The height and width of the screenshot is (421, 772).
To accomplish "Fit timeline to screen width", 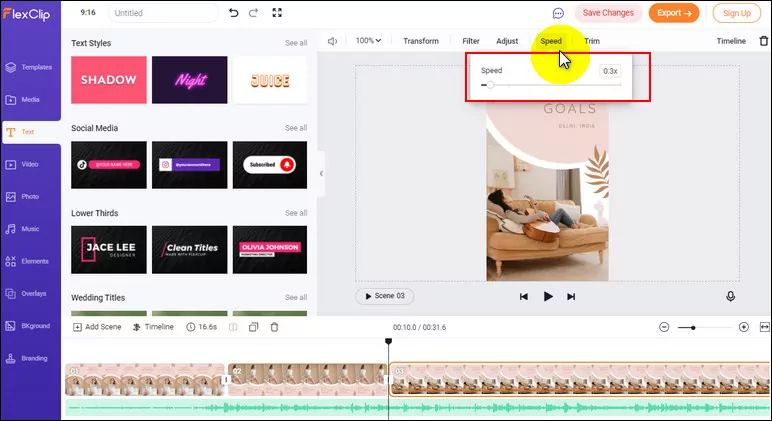I will pyautogui.click(x=764, y=327).
